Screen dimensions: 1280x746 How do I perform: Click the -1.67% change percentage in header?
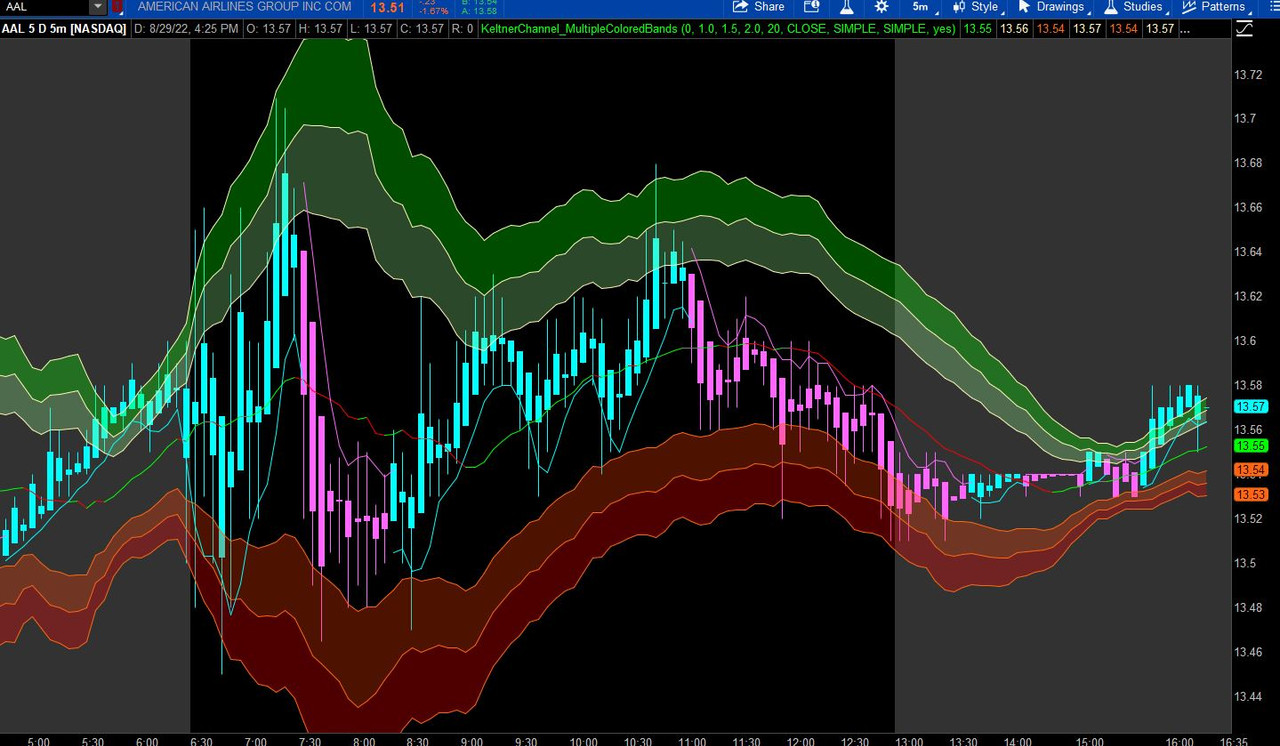point(433,11)
